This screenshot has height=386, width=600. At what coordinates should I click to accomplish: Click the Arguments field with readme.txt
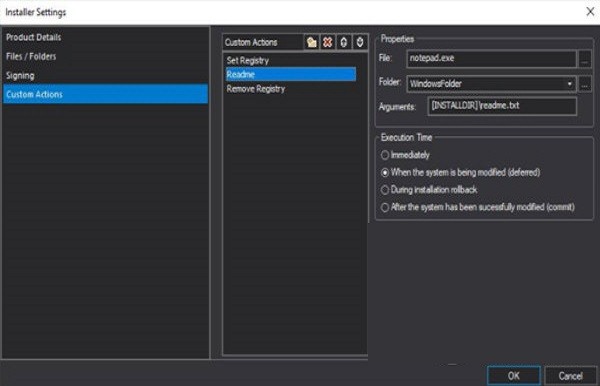coord(502,106)
